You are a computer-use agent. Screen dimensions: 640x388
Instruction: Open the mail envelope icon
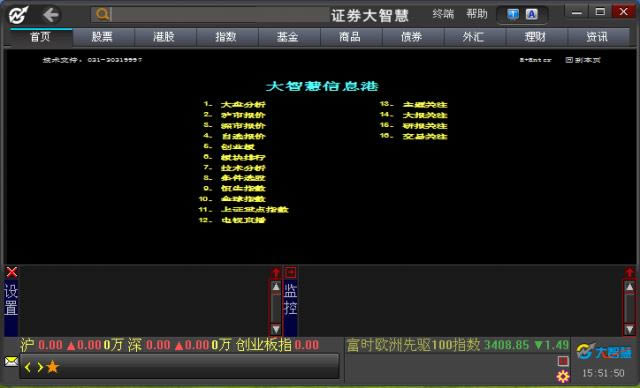coord(11,361)
